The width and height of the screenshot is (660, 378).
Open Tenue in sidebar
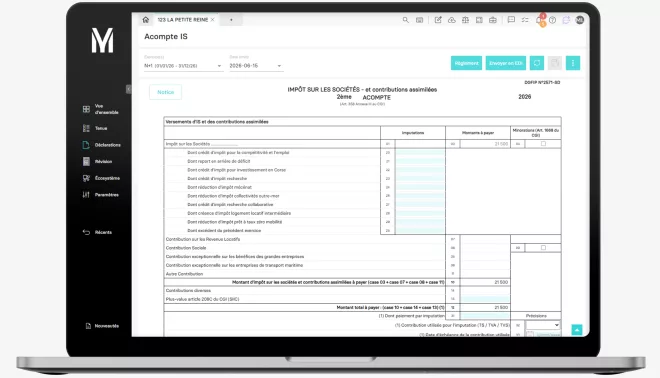[x=95, y=128]
